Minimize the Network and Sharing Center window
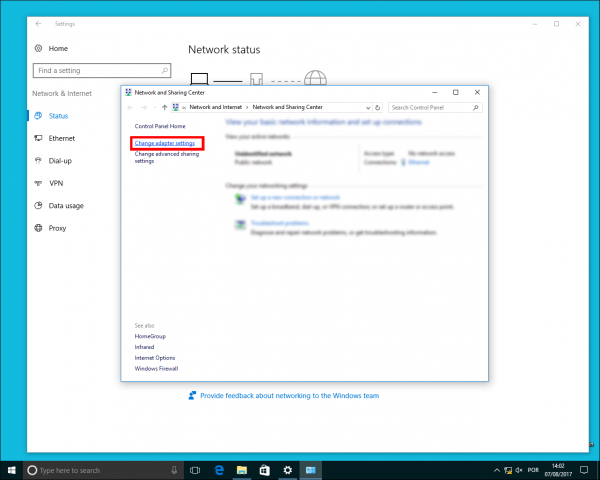 tap(435, 92)
